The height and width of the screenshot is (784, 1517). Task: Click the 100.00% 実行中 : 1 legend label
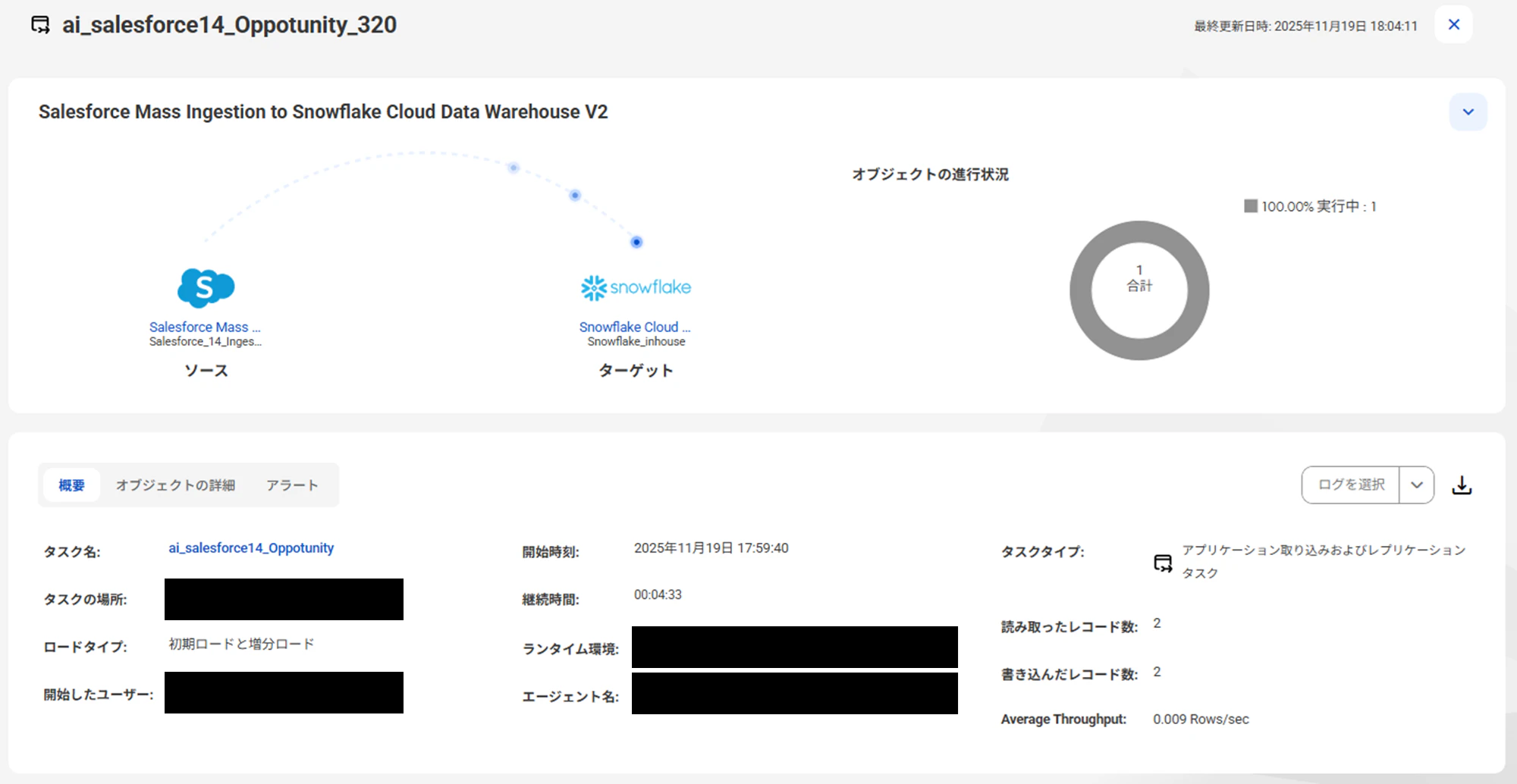[x=1319, y=206]
